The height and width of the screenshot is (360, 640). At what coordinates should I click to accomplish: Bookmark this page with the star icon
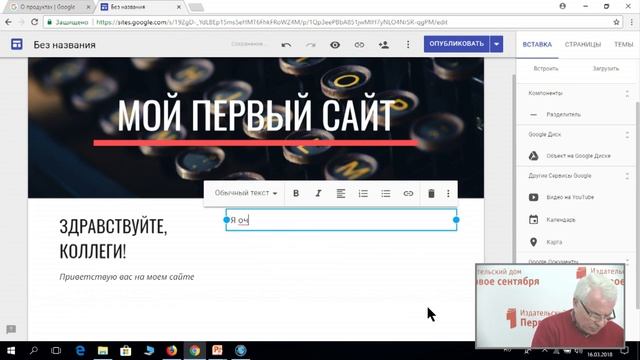[x=616, y=22]
